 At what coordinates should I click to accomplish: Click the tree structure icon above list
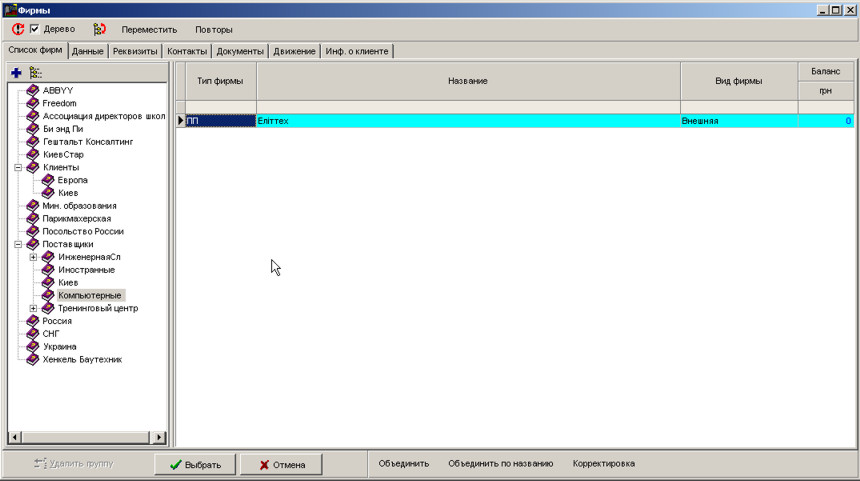(x=35, y=73)
